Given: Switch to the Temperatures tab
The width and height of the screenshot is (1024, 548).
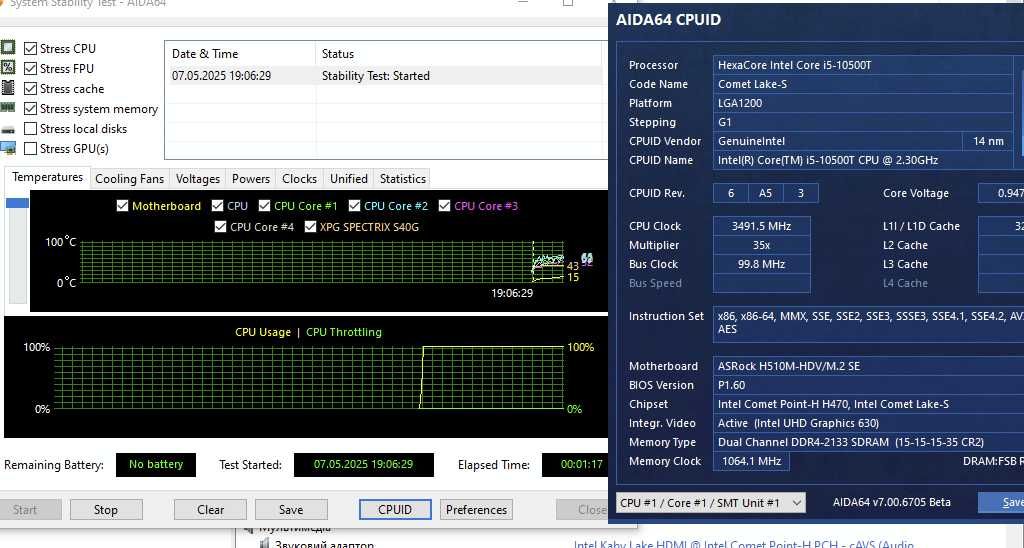Looking at the screenshot, I should click(48, 178).
